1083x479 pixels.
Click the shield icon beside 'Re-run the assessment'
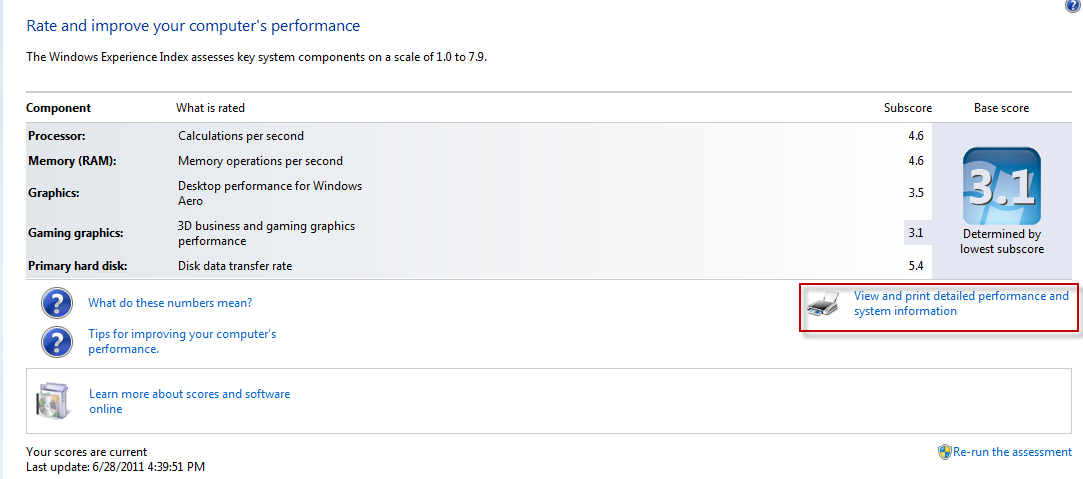click(945, 452)
